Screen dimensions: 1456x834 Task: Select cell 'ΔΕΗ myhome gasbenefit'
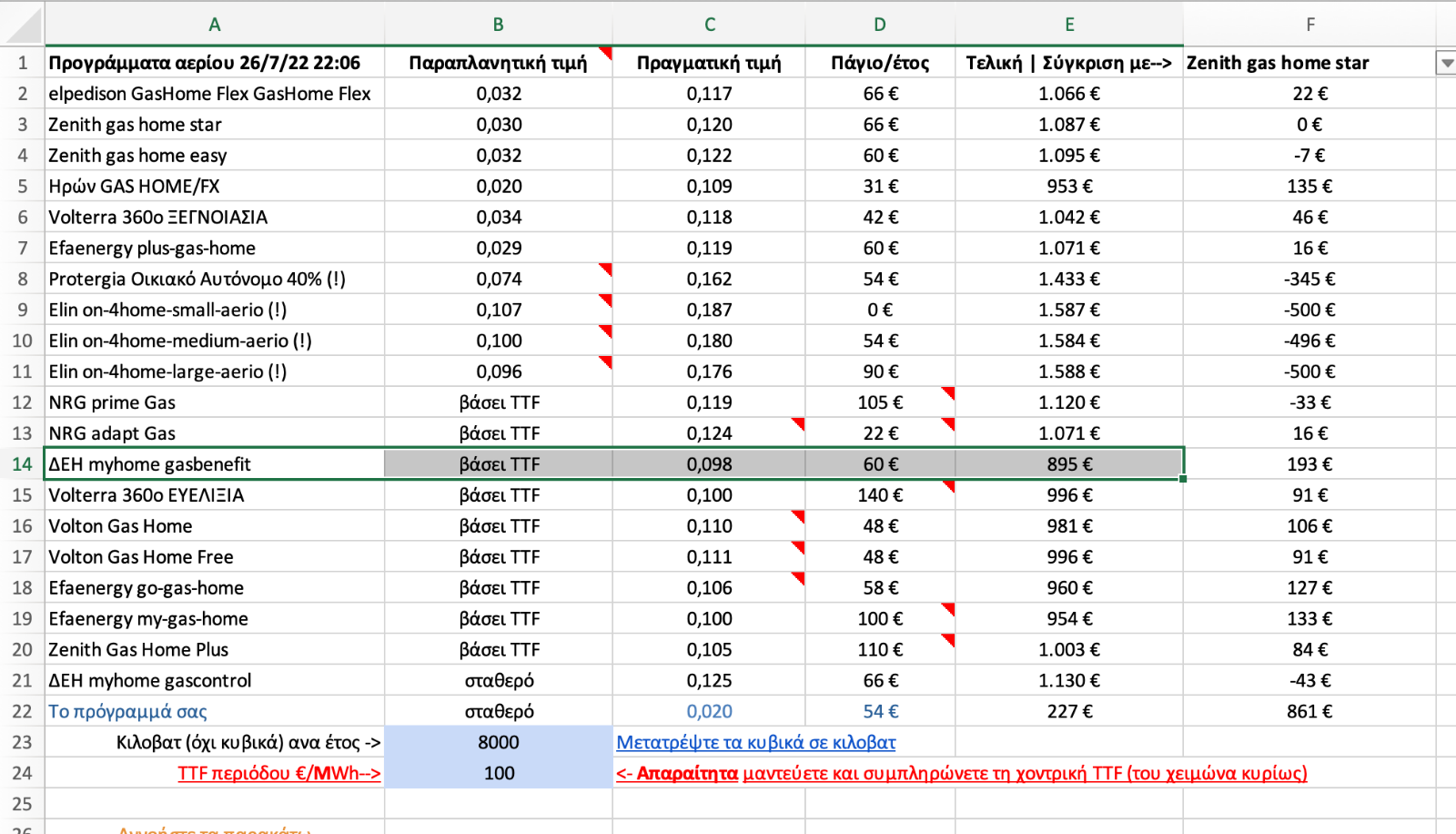click(215, 464)
